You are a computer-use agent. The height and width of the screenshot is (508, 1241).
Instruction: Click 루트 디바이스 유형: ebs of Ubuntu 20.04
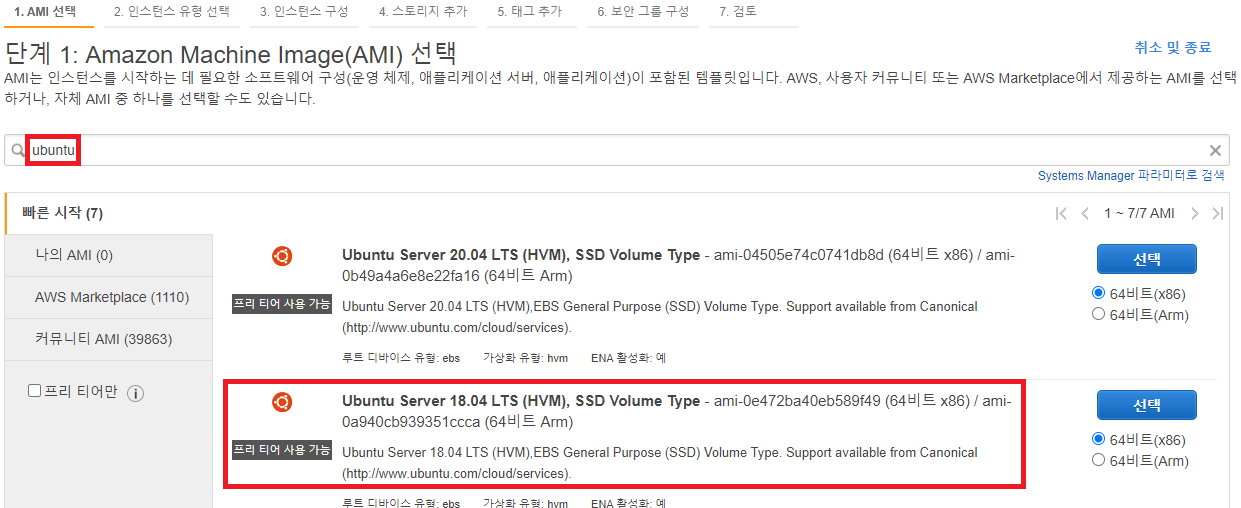coord(401,357)
